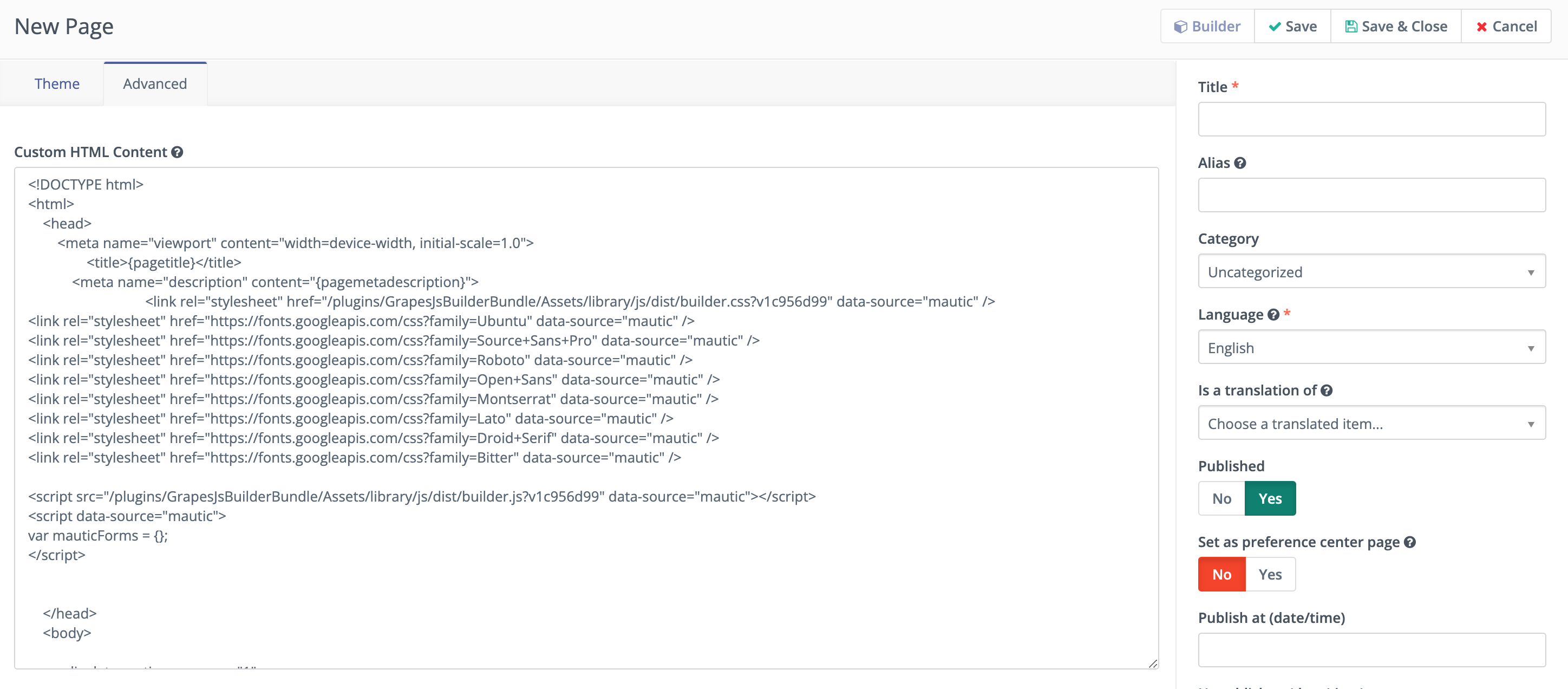Open the Category Uncategorized dropdown
This screenshot has height=689, width=1568.
1371,272
